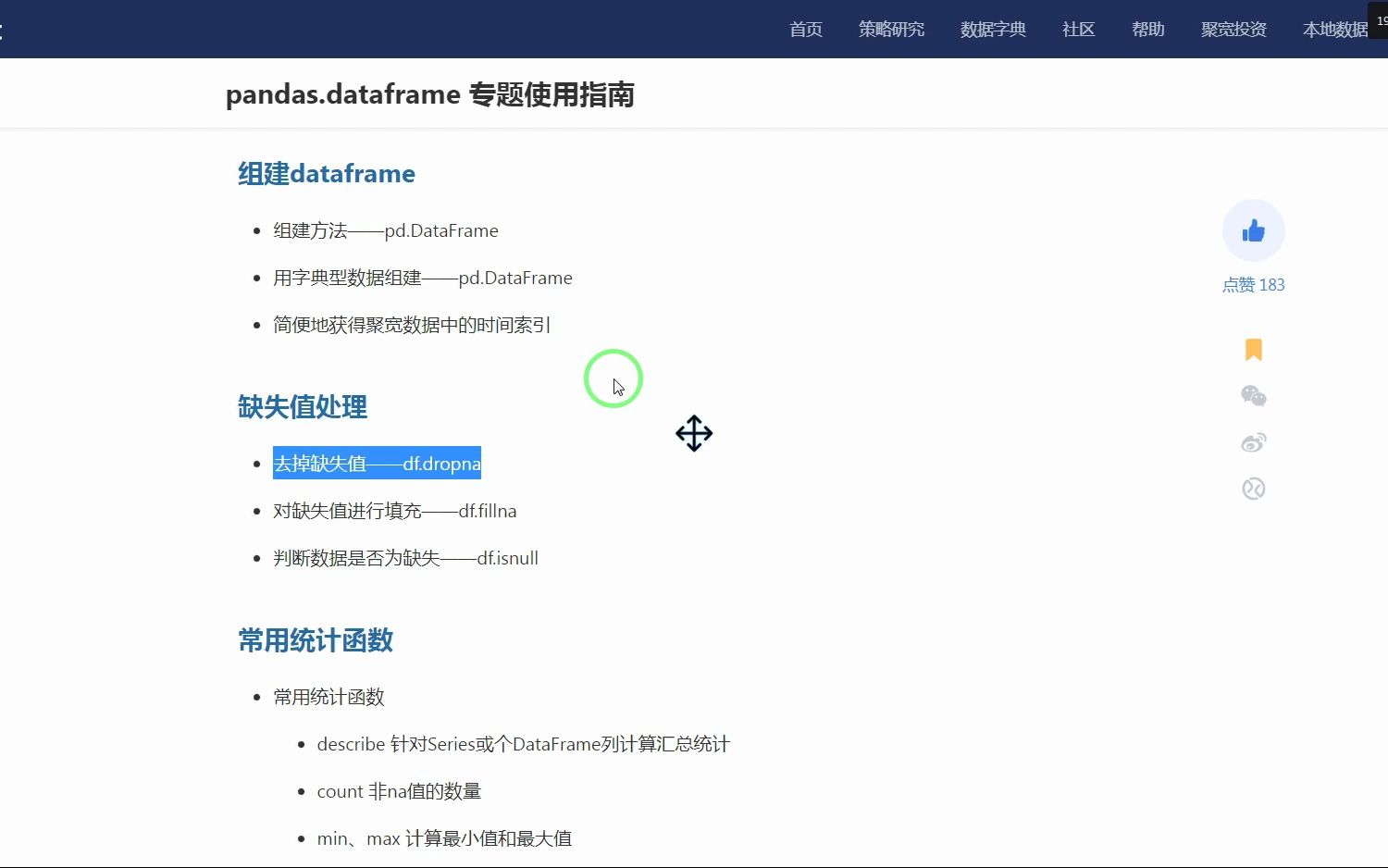1388x868 pixels.
Task: Click the 组建dataframe section heading
Action: click(x=327, y=174)
